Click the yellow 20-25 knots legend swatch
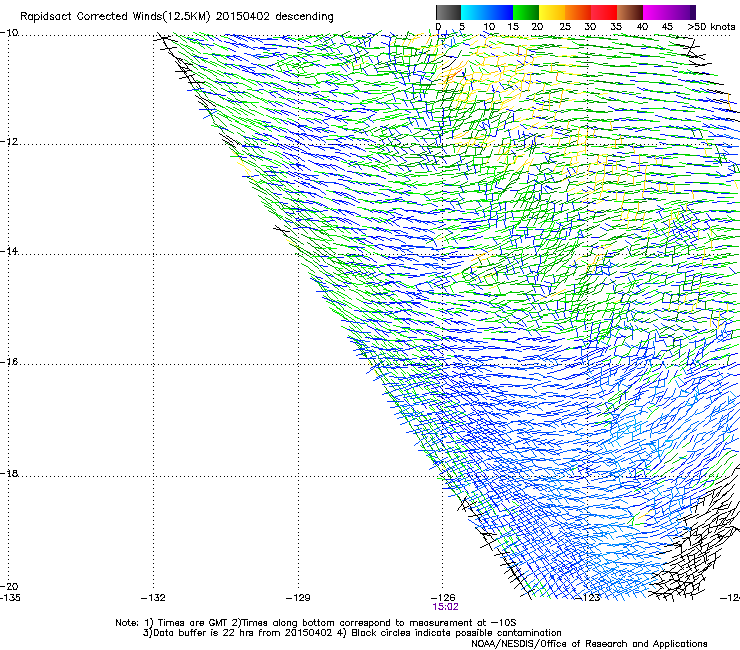The width and height of the screenshot is (740, 650). click(552, 12)
